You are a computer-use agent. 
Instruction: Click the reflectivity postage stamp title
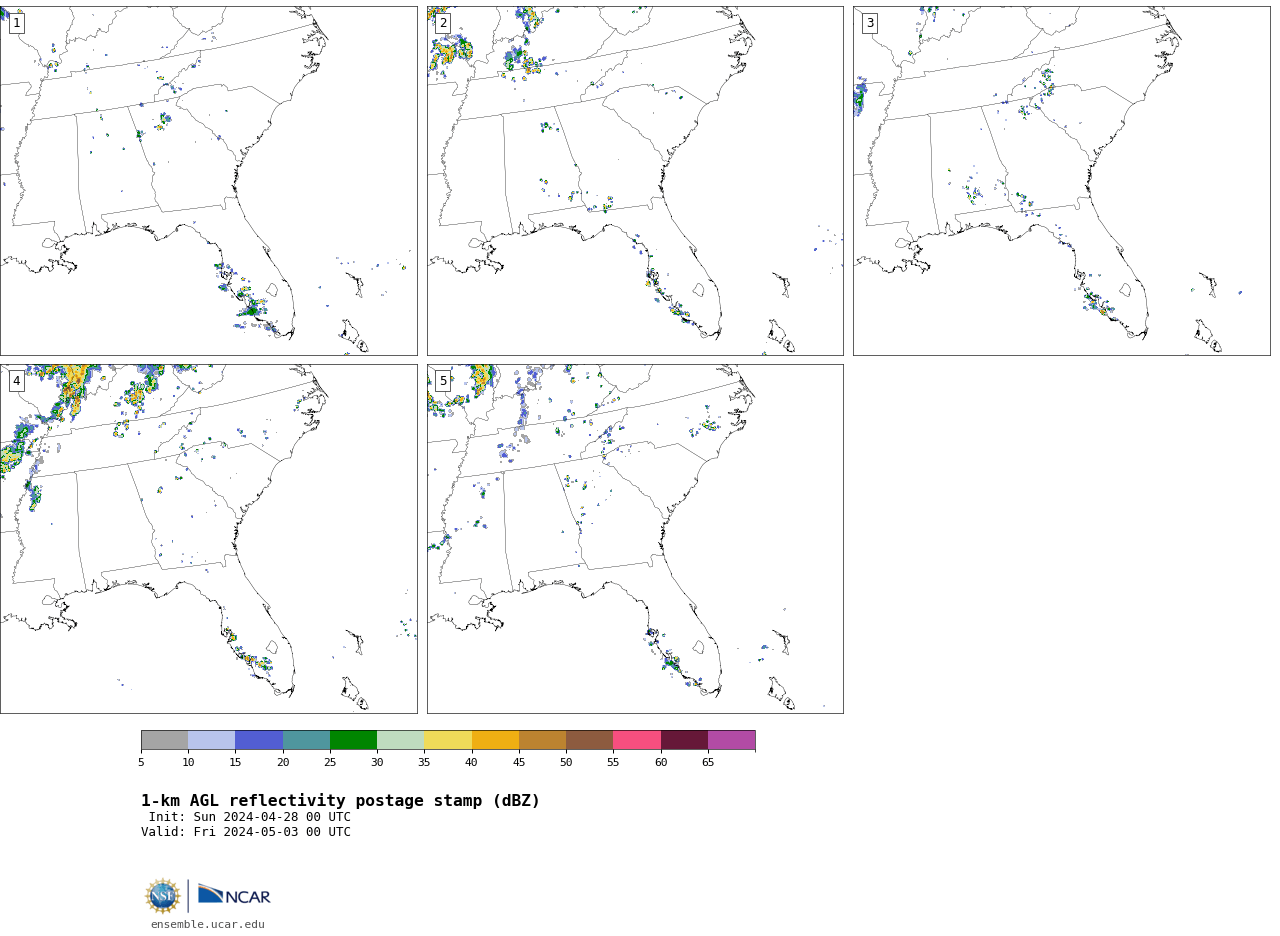coord(340,801)
